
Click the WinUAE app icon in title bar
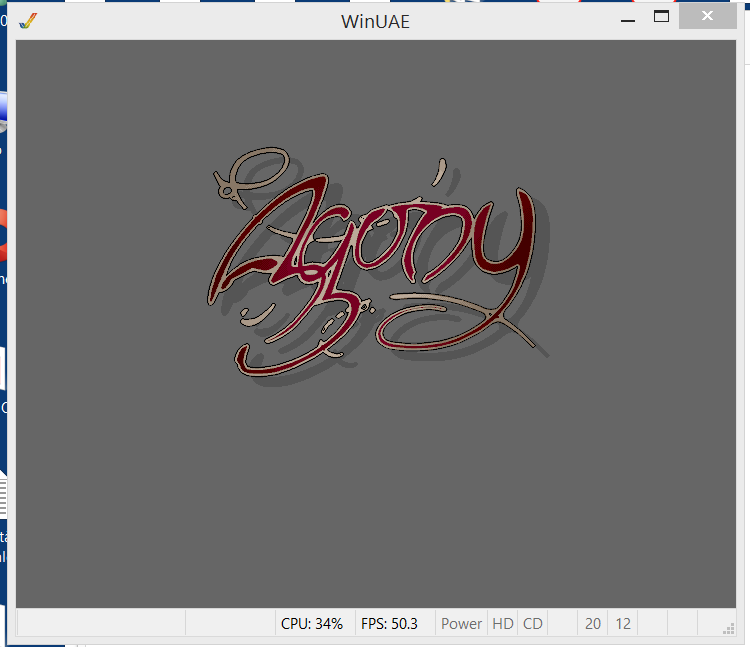click(x=28, y=21)
